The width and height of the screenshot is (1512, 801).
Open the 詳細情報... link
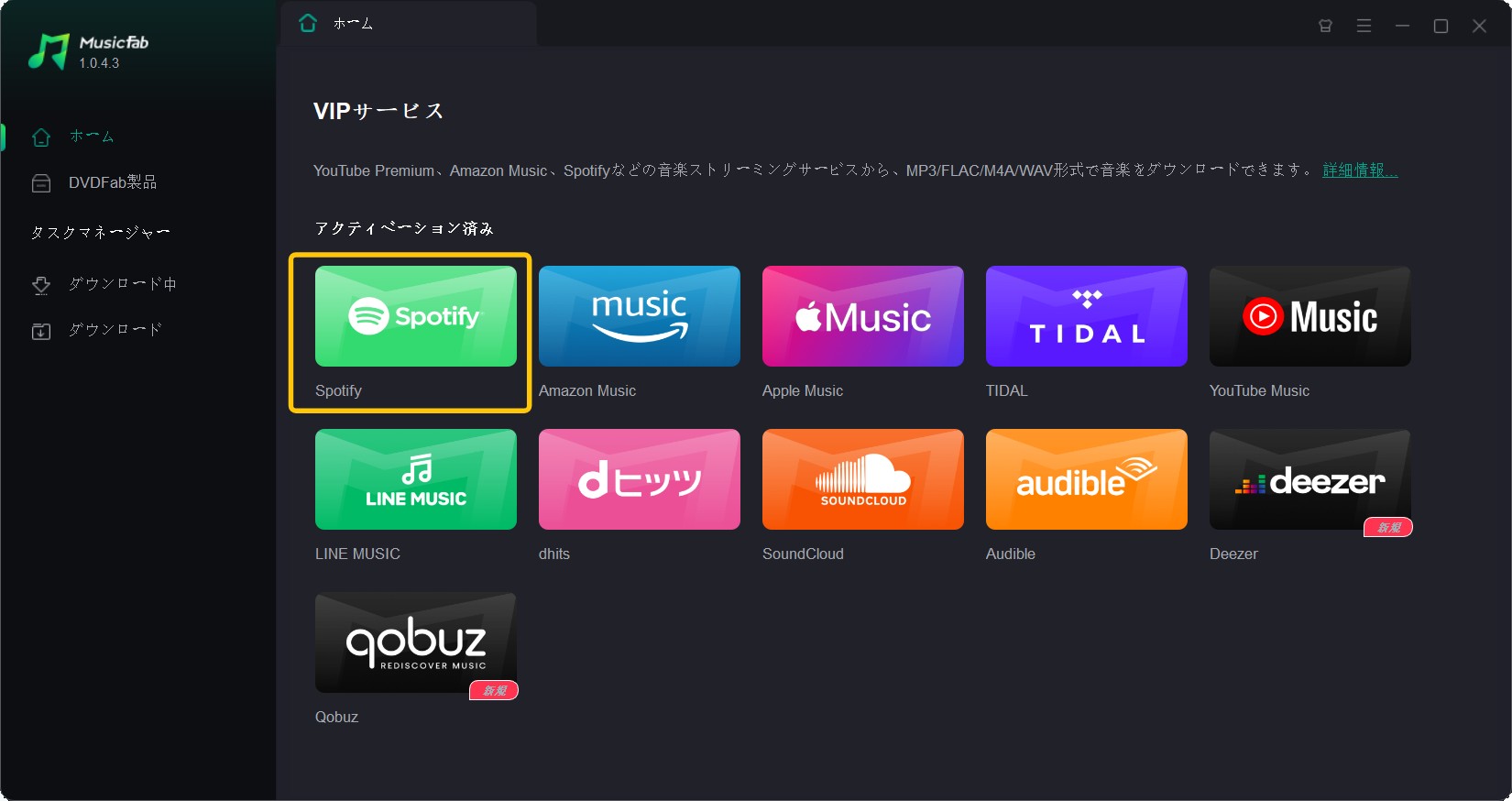1360,170
